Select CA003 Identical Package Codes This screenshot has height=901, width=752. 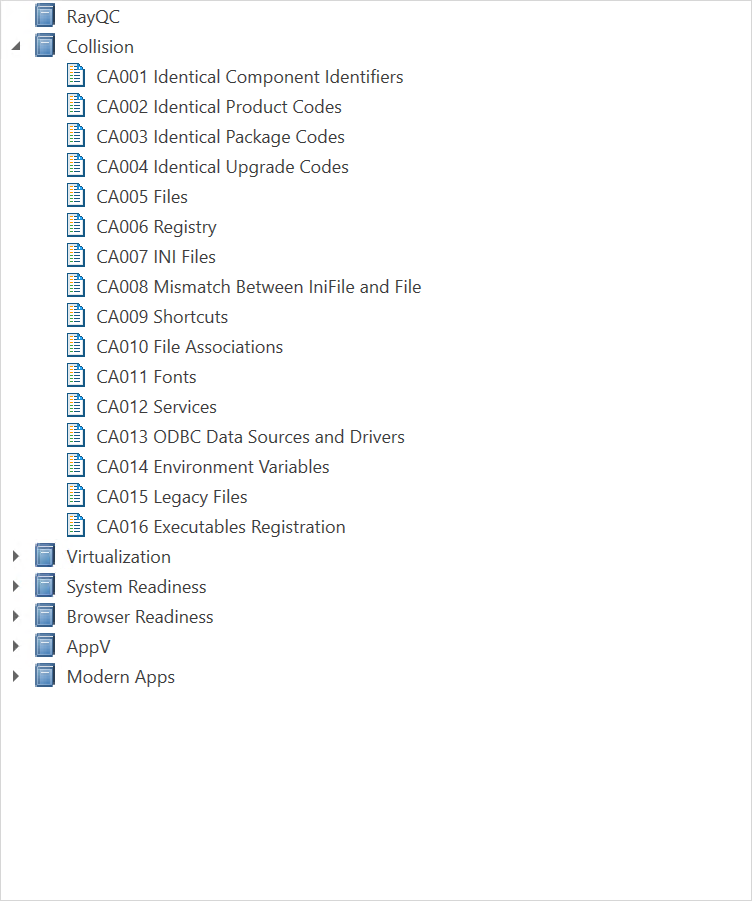(x=220, y=136)
